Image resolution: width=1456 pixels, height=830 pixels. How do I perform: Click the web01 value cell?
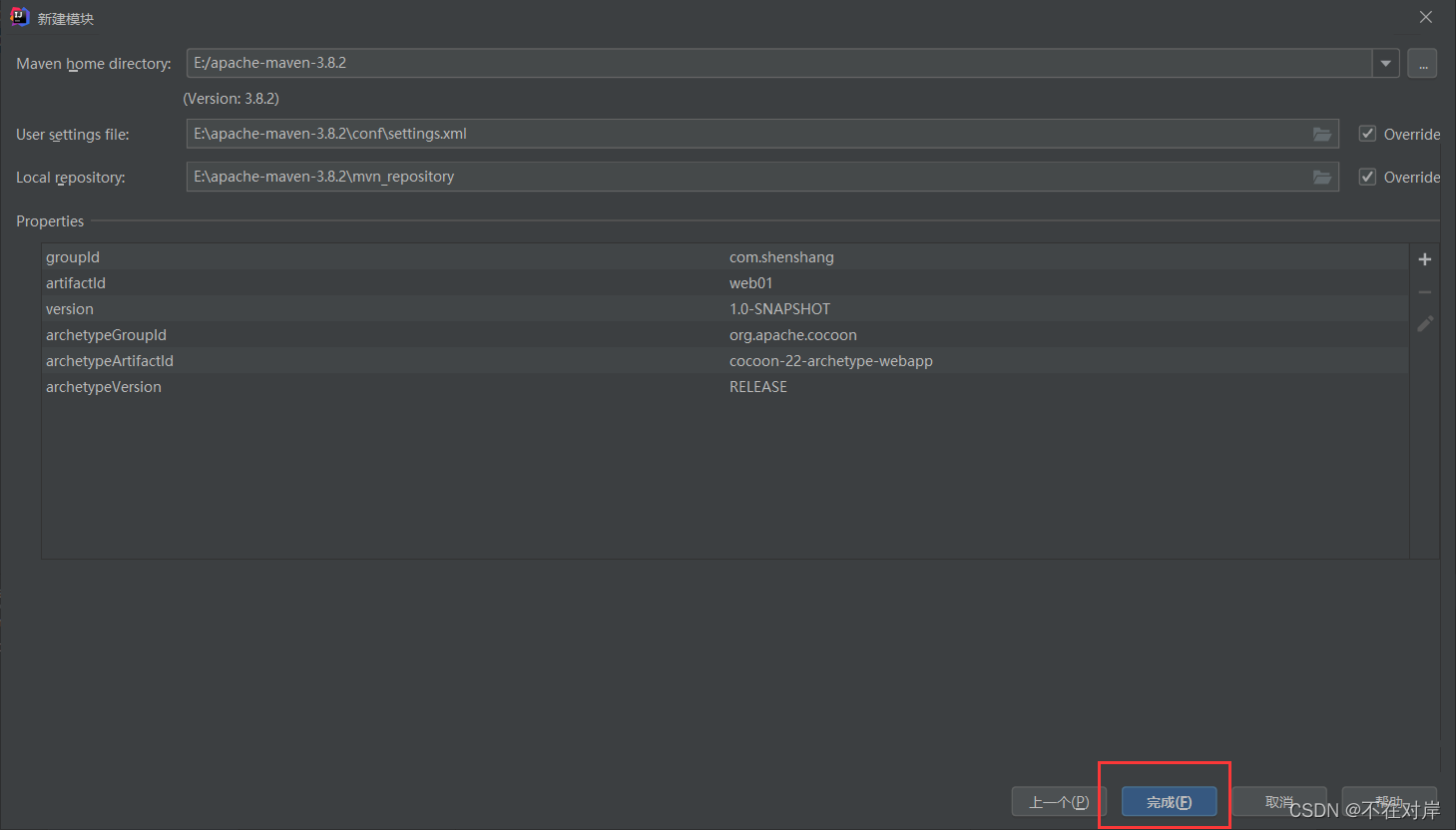click(750, 283)
